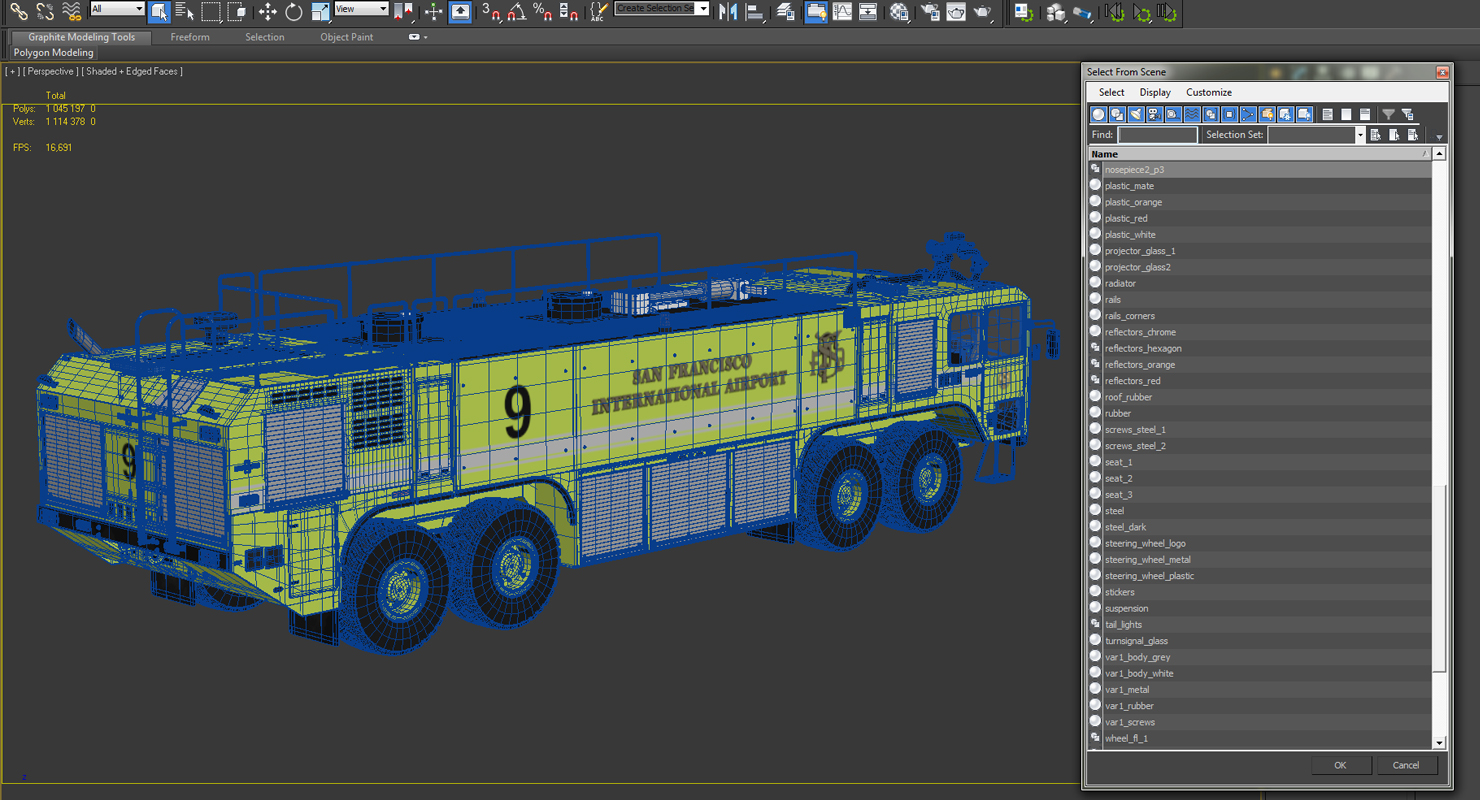
Task: Switch to the Selection ribbon tab
Action: pos(265,37)
